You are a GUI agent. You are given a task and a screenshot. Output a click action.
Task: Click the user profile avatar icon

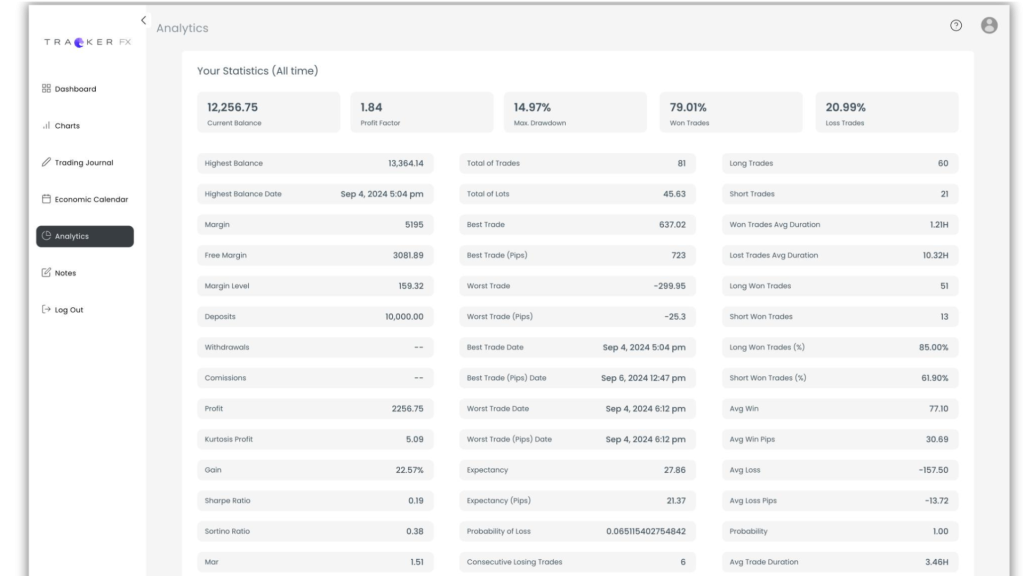tap(989, 25)
